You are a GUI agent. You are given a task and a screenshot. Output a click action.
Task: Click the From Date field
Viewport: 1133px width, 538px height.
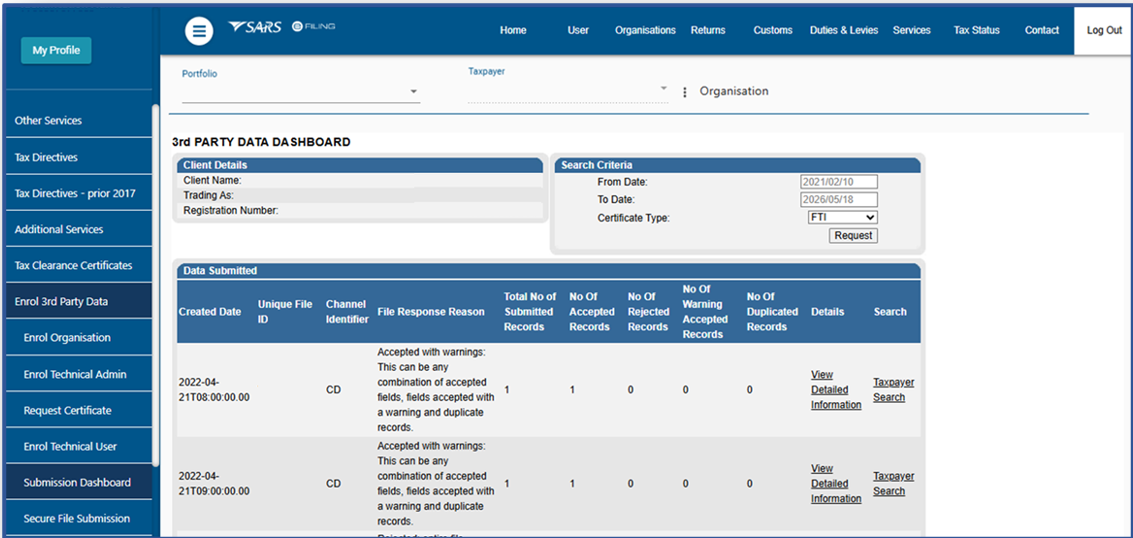(x=838, y=182)
